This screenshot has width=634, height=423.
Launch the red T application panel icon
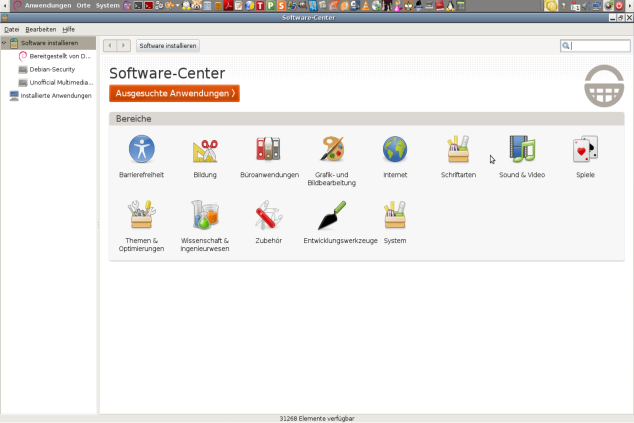[260, 6]
